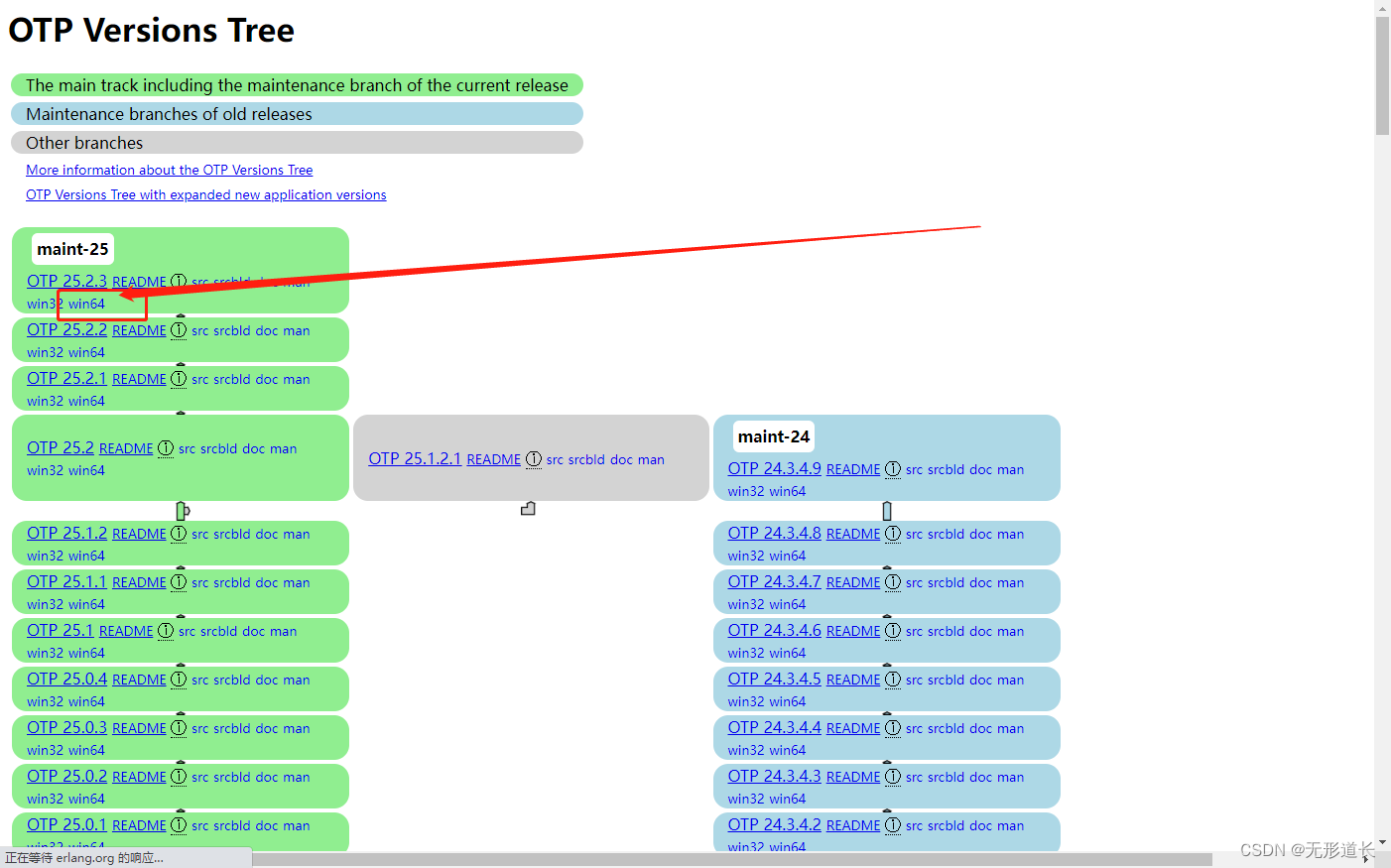Click the vertical scrollbar thumb
Screen dimensions: 1391x868
(1382, 75)
